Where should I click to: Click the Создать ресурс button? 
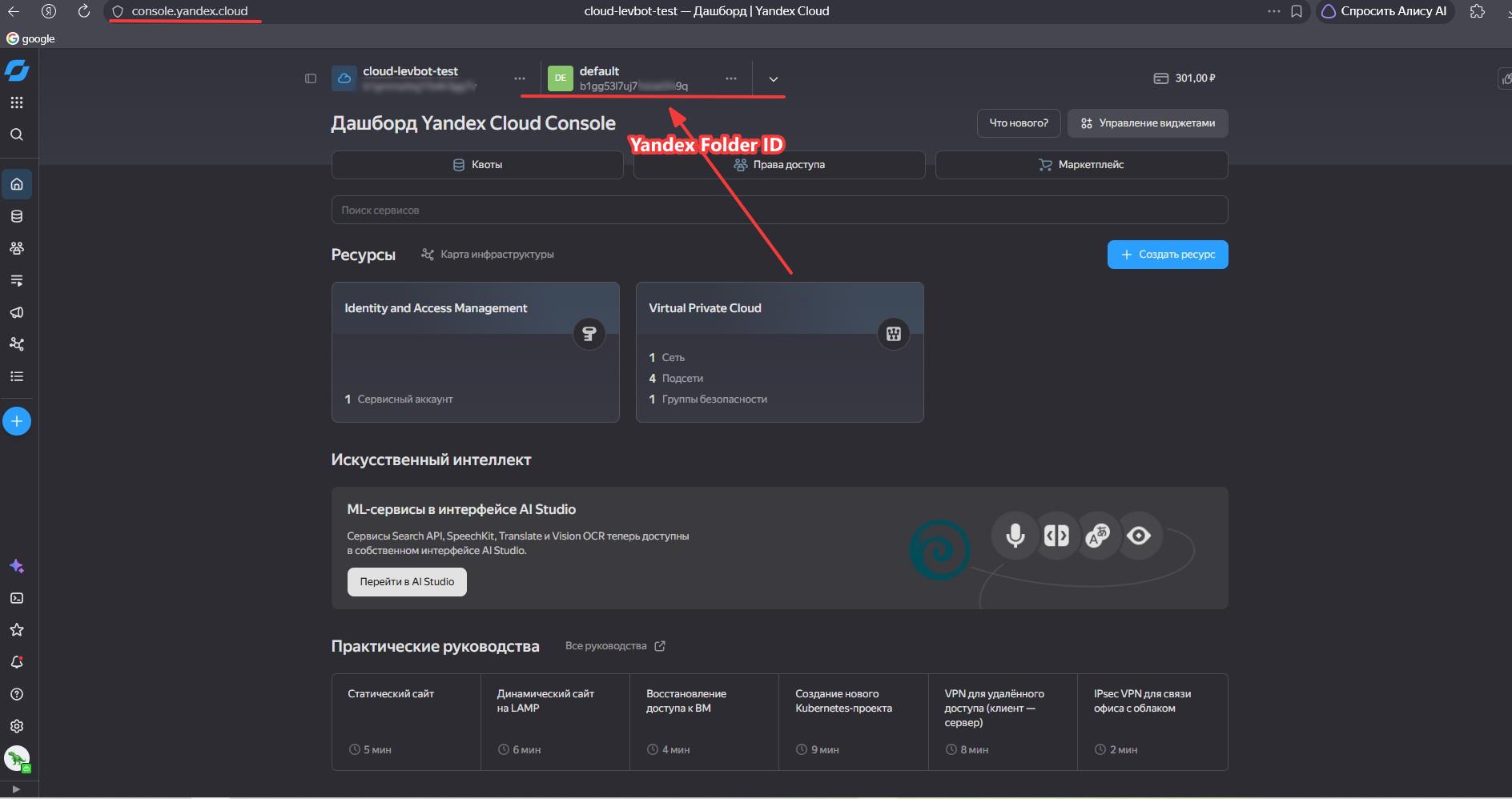pyautogui.click(x=1168, y=255)
